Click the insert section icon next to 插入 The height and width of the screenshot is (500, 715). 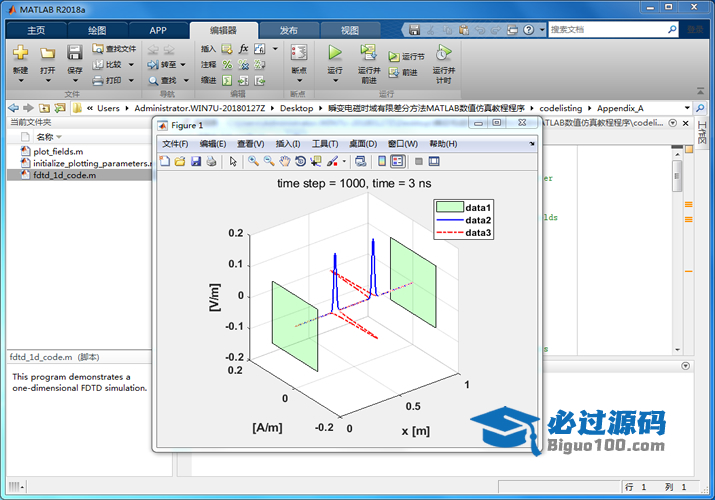(x=227, y=49)
